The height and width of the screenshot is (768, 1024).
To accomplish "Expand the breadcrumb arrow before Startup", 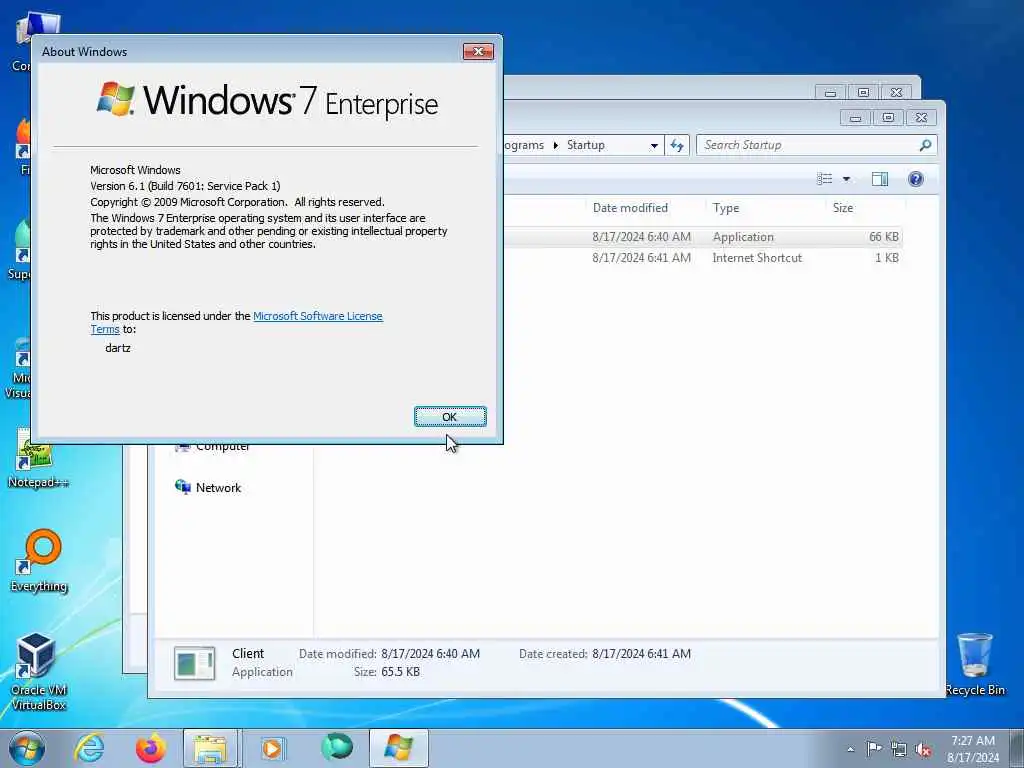I will point(556,145).
